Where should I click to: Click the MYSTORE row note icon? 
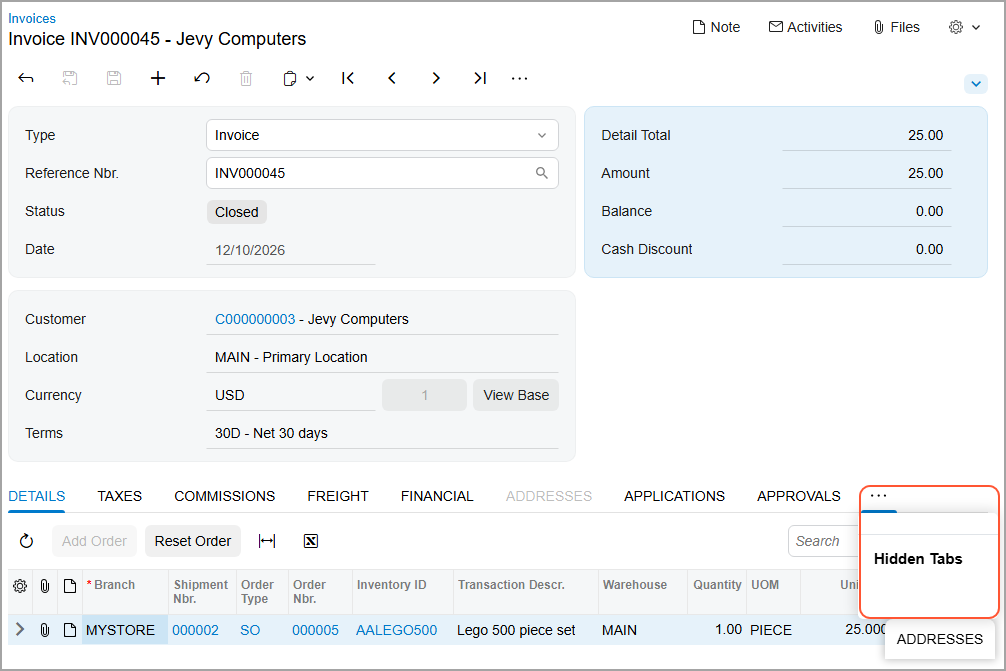coord(70,630)
